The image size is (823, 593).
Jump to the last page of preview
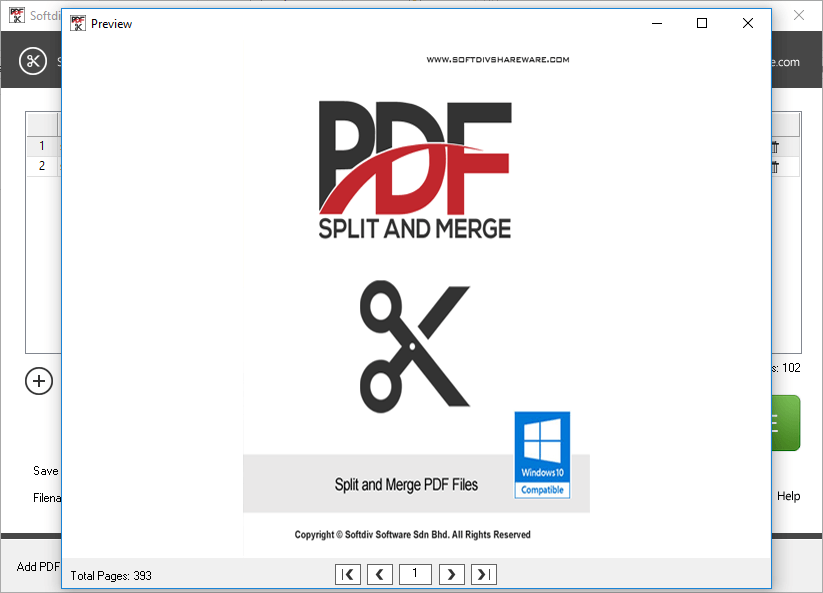pos(484,574)
